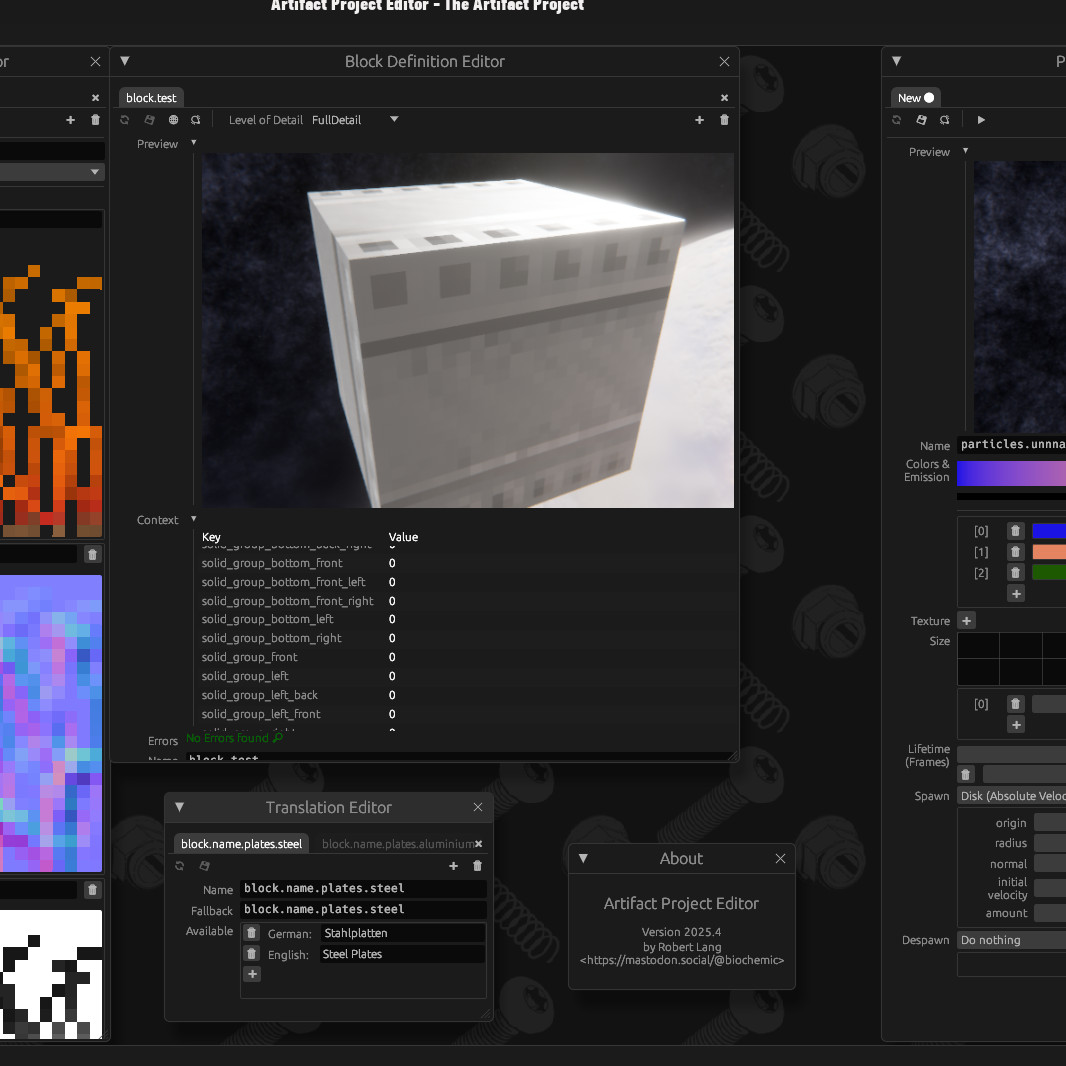This screenshot has width=1066, height=1066.
Task: Click magnifier icon next to No Errors Found
Action: 278,738
